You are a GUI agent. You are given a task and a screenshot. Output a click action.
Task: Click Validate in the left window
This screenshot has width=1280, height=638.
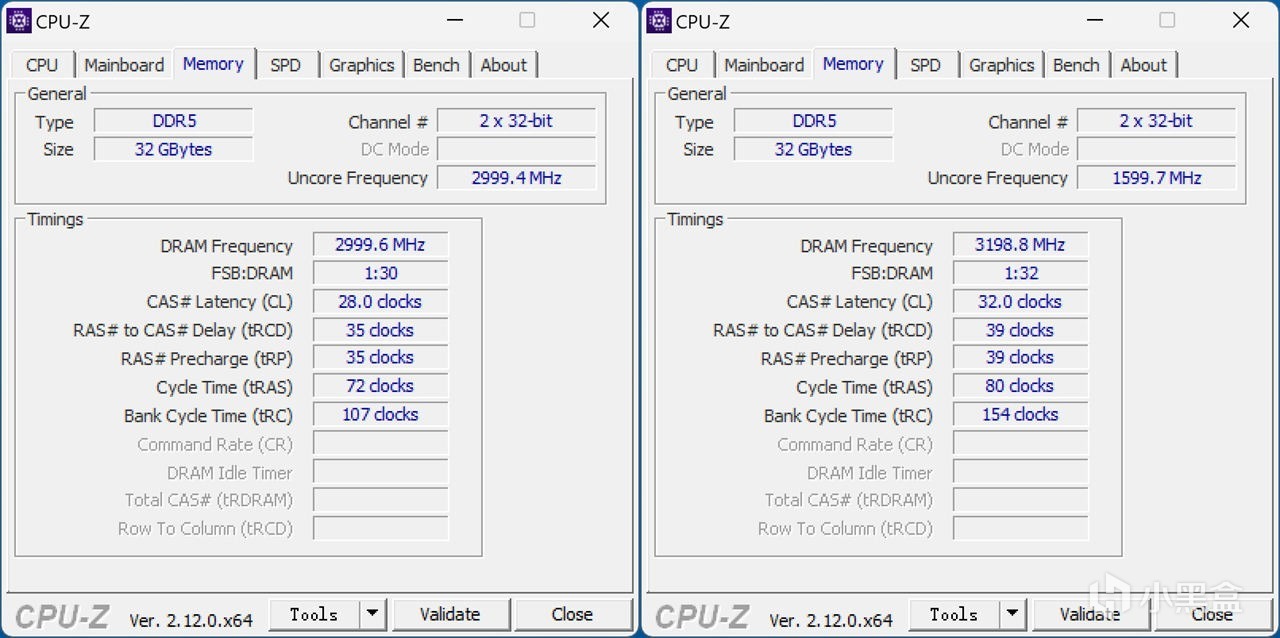click(450, 614)
